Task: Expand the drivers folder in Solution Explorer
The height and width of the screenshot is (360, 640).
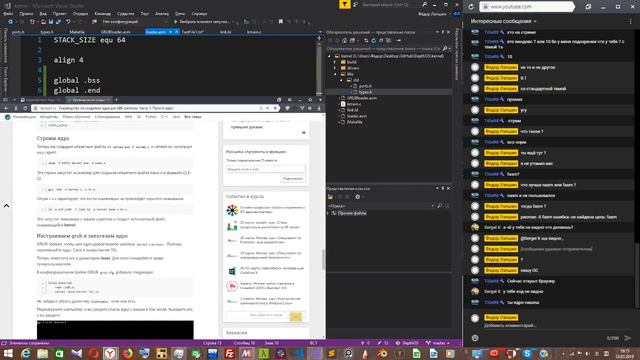Action: [336, 68]
